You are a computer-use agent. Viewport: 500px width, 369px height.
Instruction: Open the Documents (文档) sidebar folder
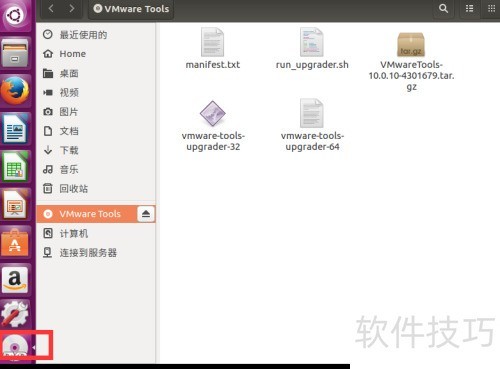click(96, 131)
